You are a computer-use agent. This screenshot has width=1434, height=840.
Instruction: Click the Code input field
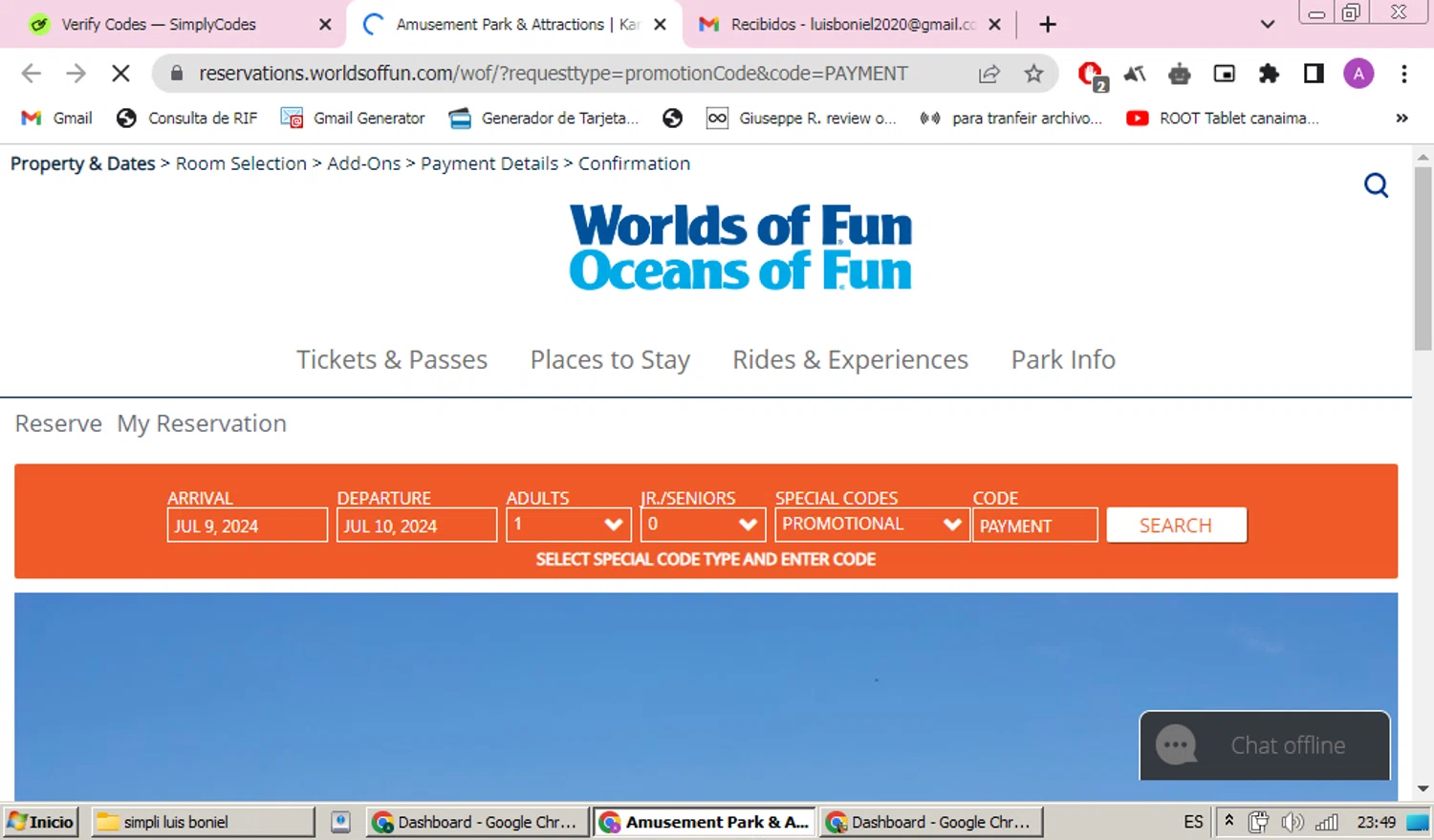click(1035, 526)
